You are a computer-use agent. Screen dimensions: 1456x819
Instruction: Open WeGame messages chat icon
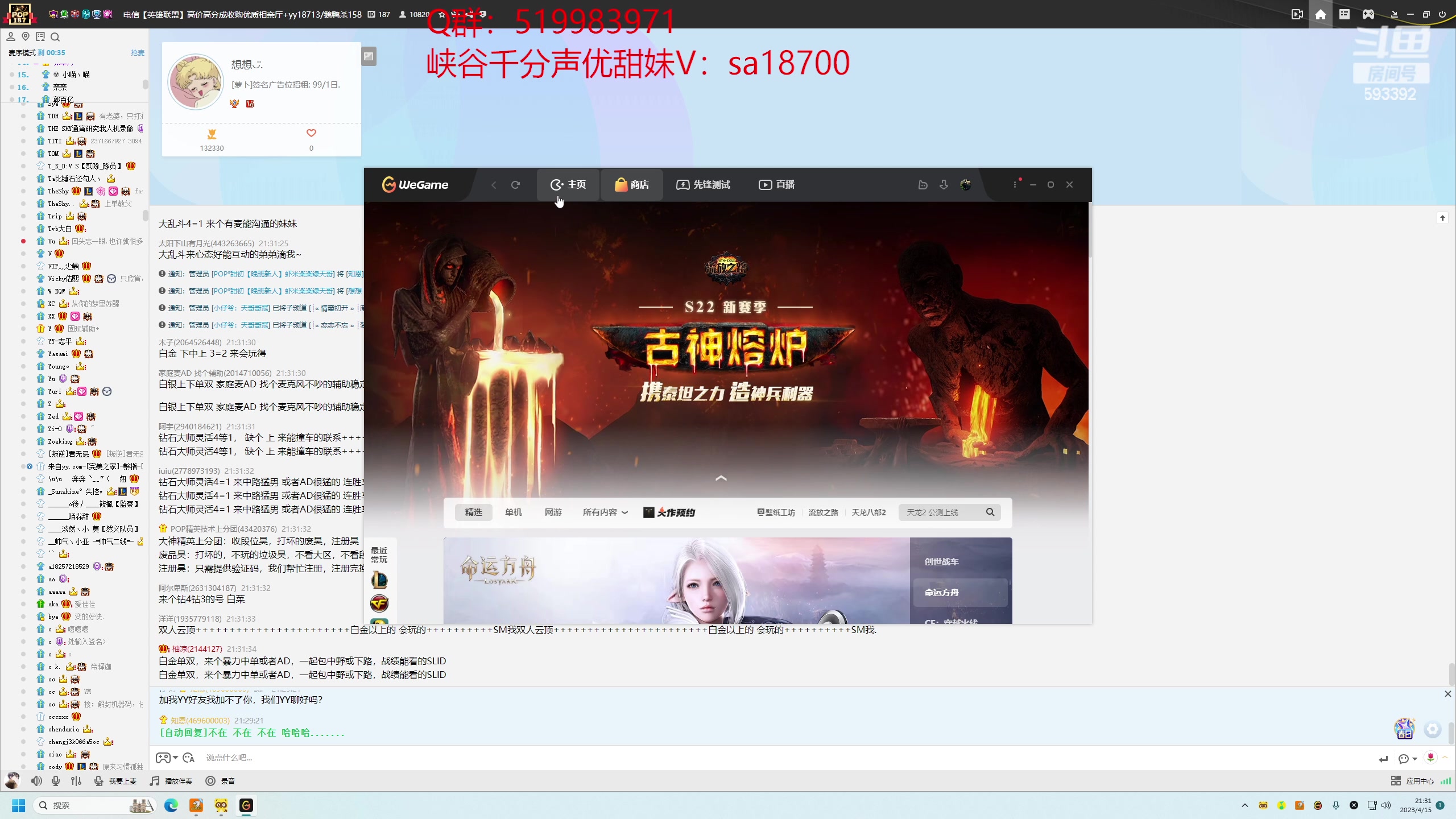coord(923,185)
